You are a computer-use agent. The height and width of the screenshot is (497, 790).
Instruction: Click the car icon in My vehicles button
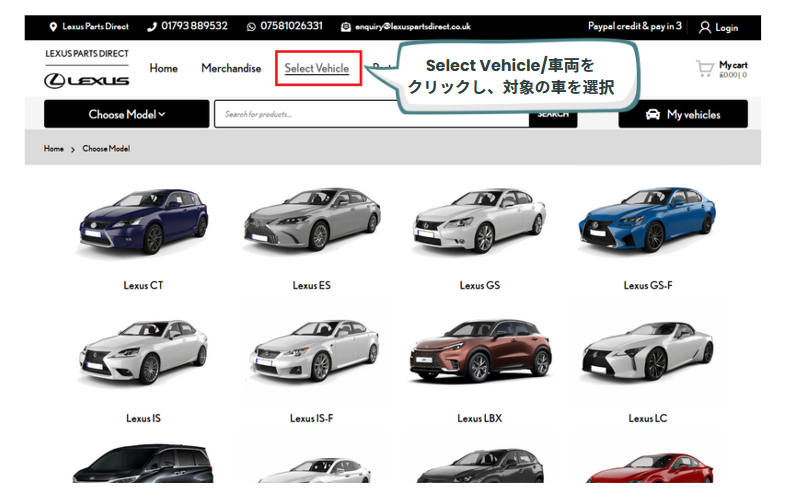652,114
